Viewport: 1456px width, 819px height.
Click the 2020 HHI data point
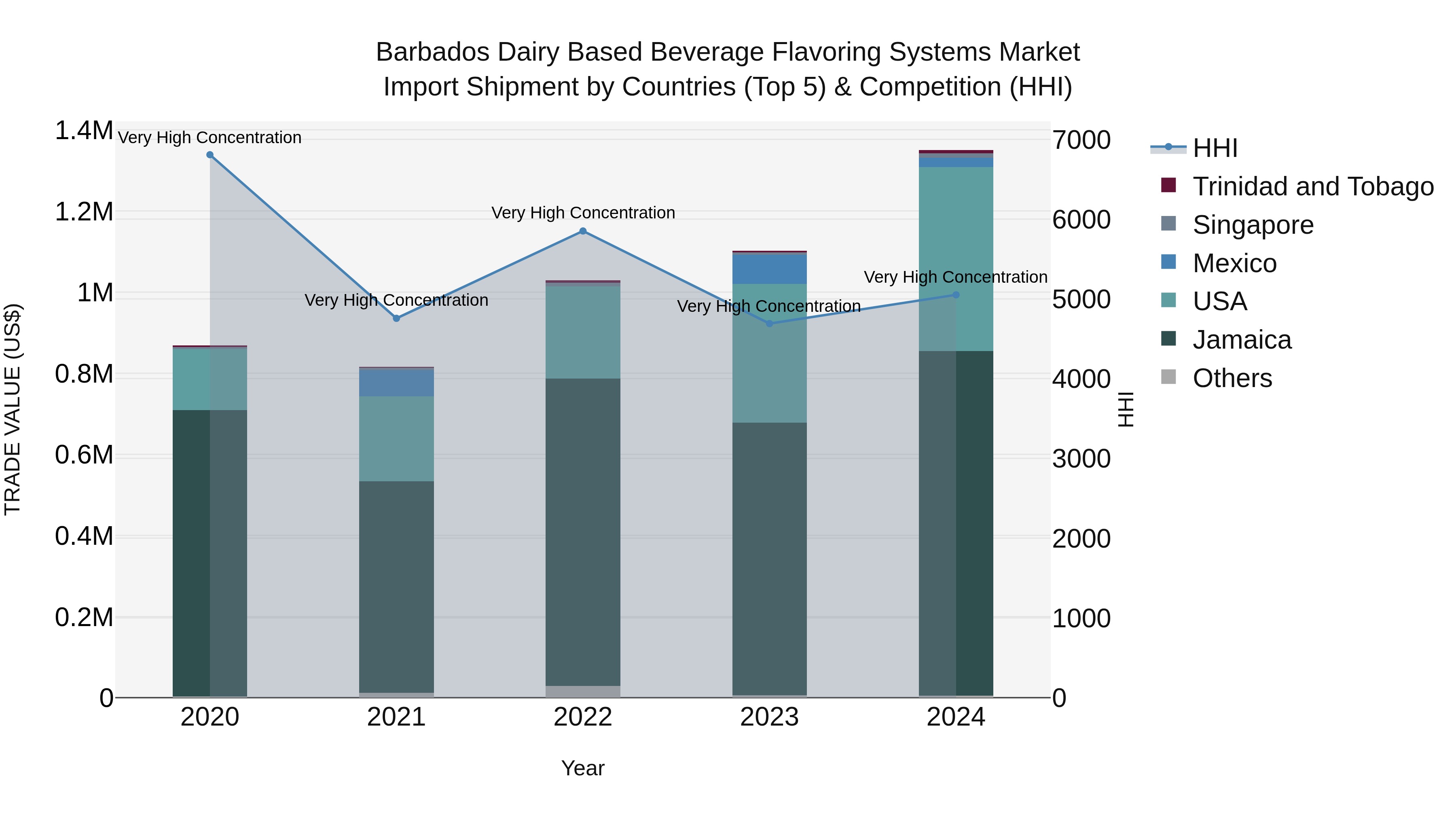click(x=210, y=155)
